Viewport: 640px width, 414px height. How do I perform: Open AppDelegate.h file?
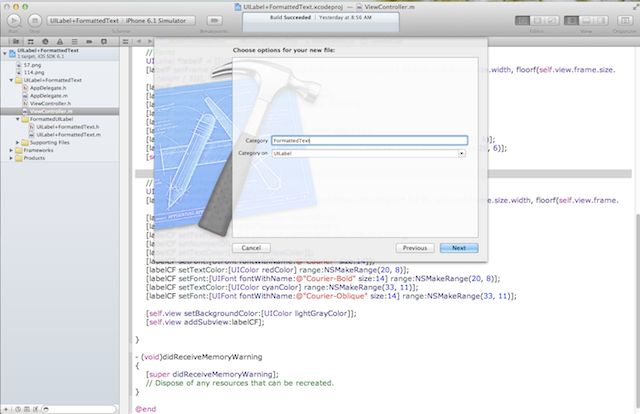(x=48, y=88)
